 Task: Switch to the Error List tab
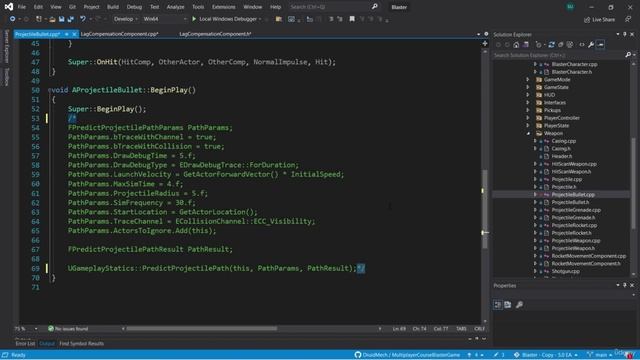tap(25, 344)
